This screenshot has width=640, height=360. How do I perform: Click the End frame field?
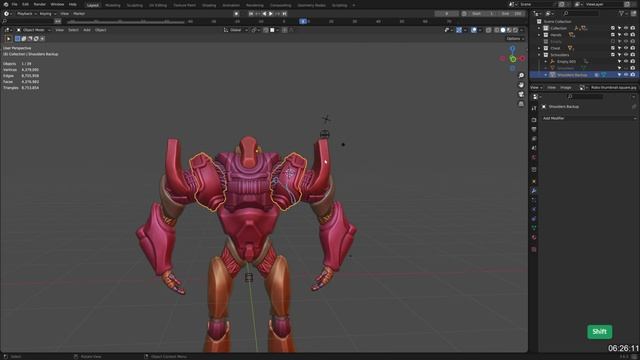point(511,13)
